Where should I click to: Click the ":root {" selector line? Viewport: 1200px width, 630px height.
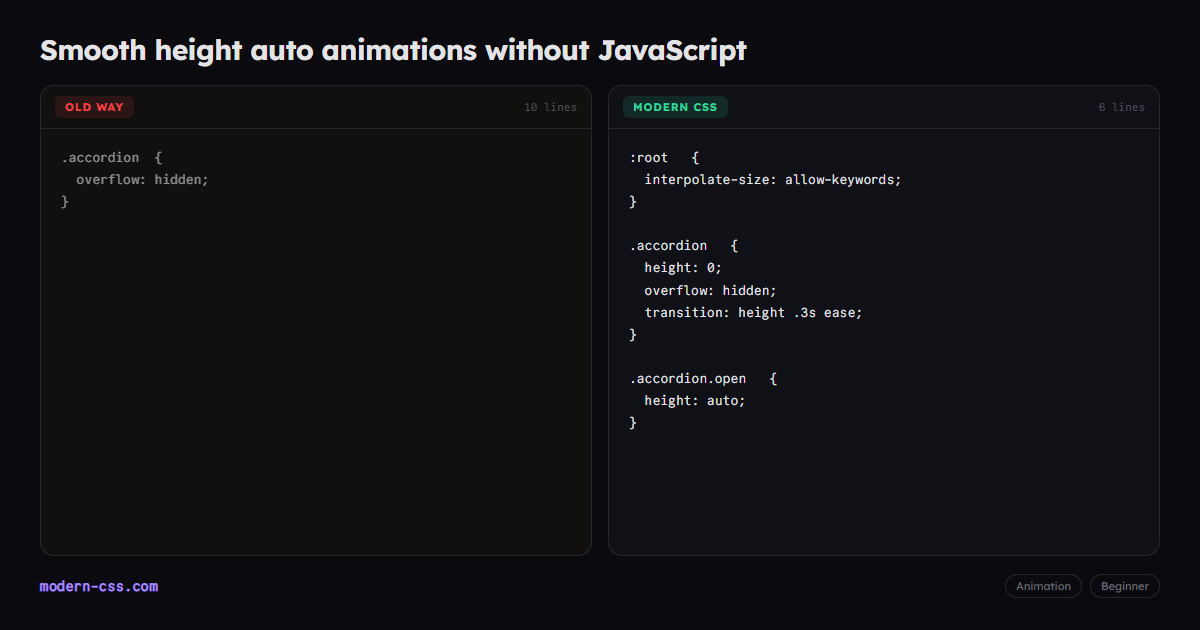(x=664, y=157)
